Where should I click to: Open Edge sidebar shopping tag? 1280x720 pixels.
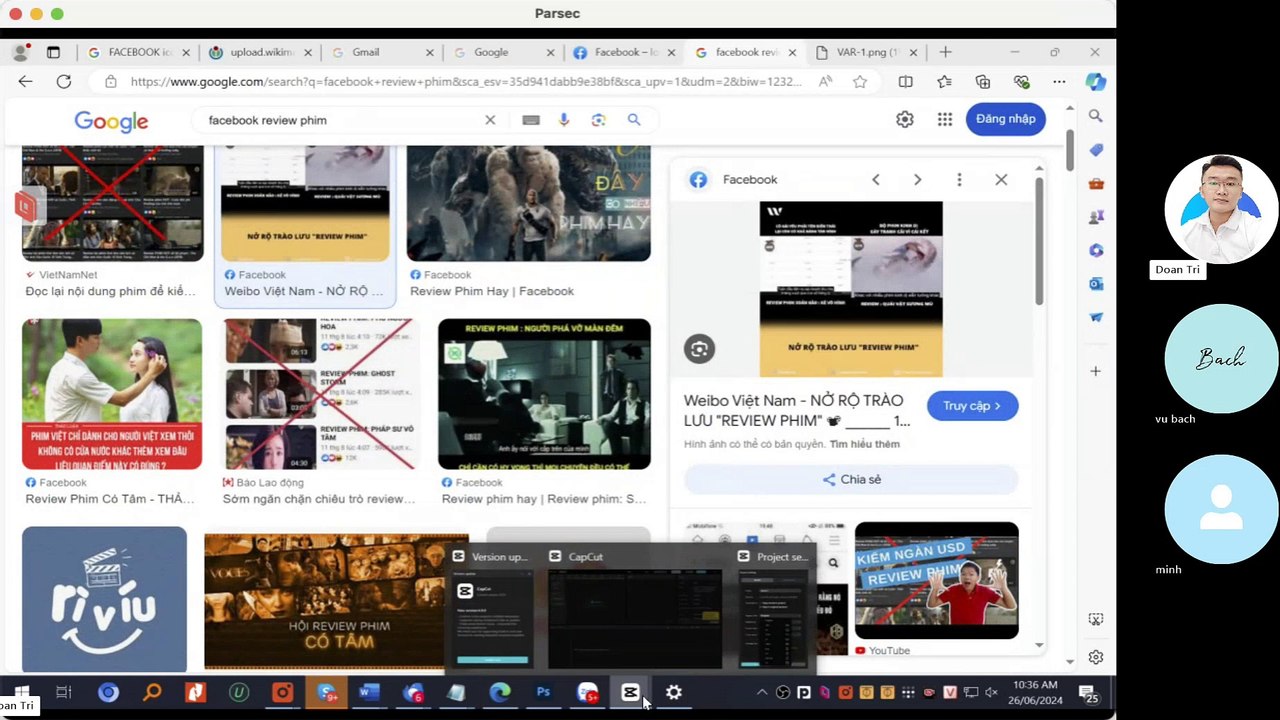[1096, 150]
